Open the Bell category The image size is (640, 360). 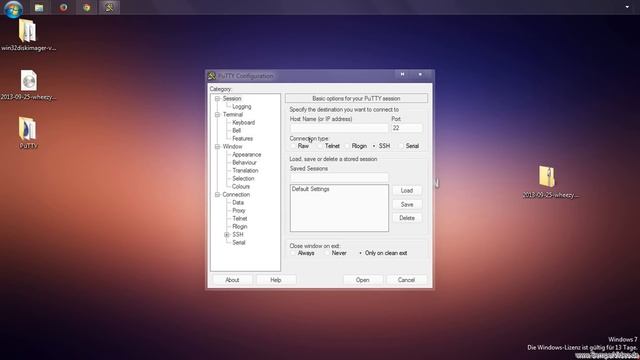236,131
